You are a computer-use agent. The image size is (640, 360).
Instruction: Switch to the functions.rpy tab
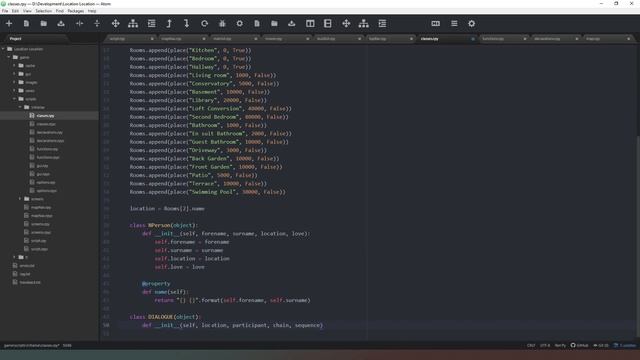[x=503, y=39]
